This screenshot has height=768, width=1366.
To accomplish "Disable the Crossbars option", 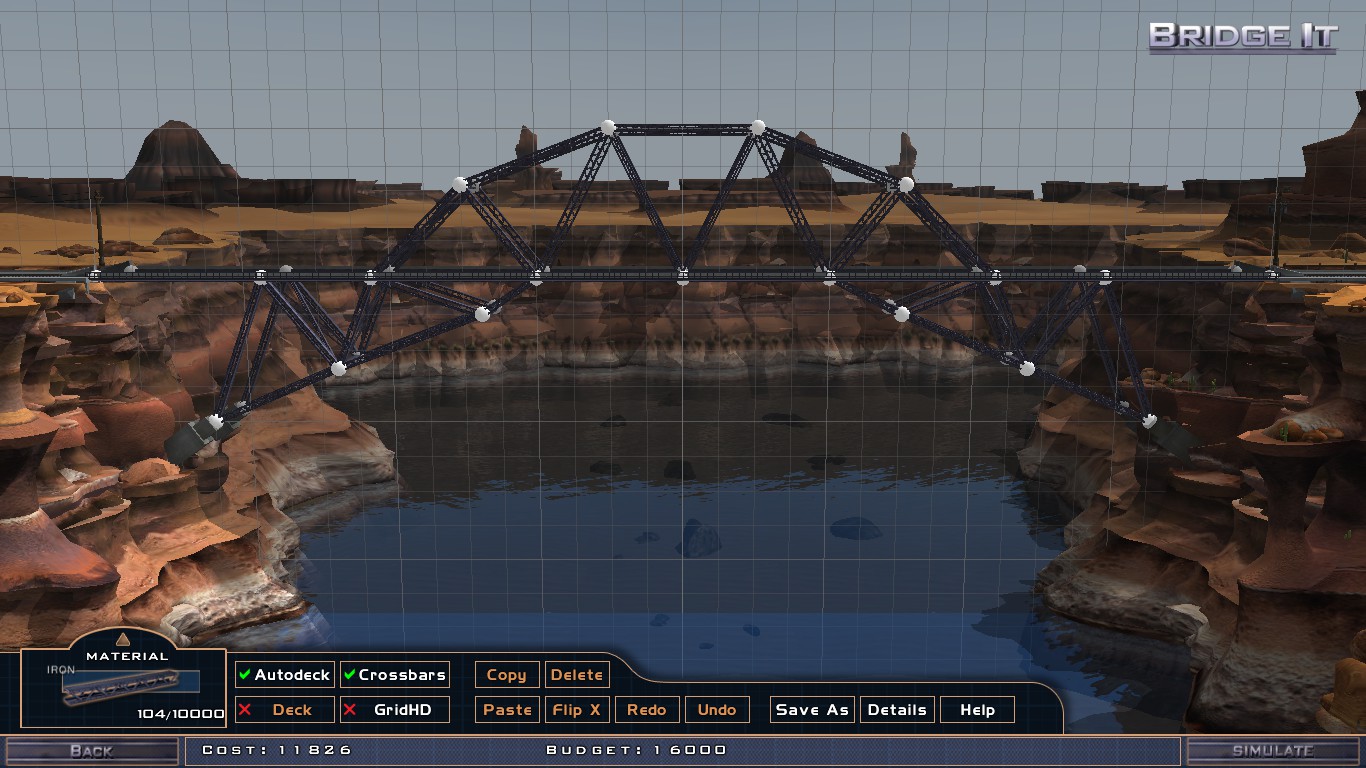I will 394,675.
